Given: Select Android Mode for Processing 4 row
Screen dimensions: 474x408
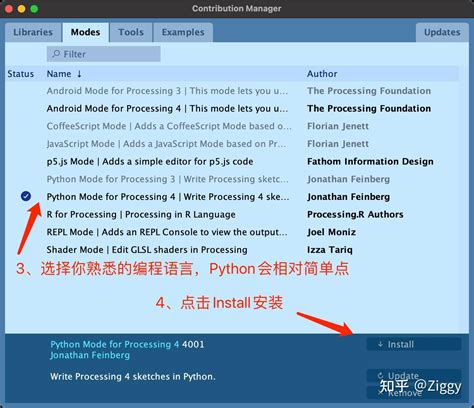Looking at the screenshot, I should 233,108.
